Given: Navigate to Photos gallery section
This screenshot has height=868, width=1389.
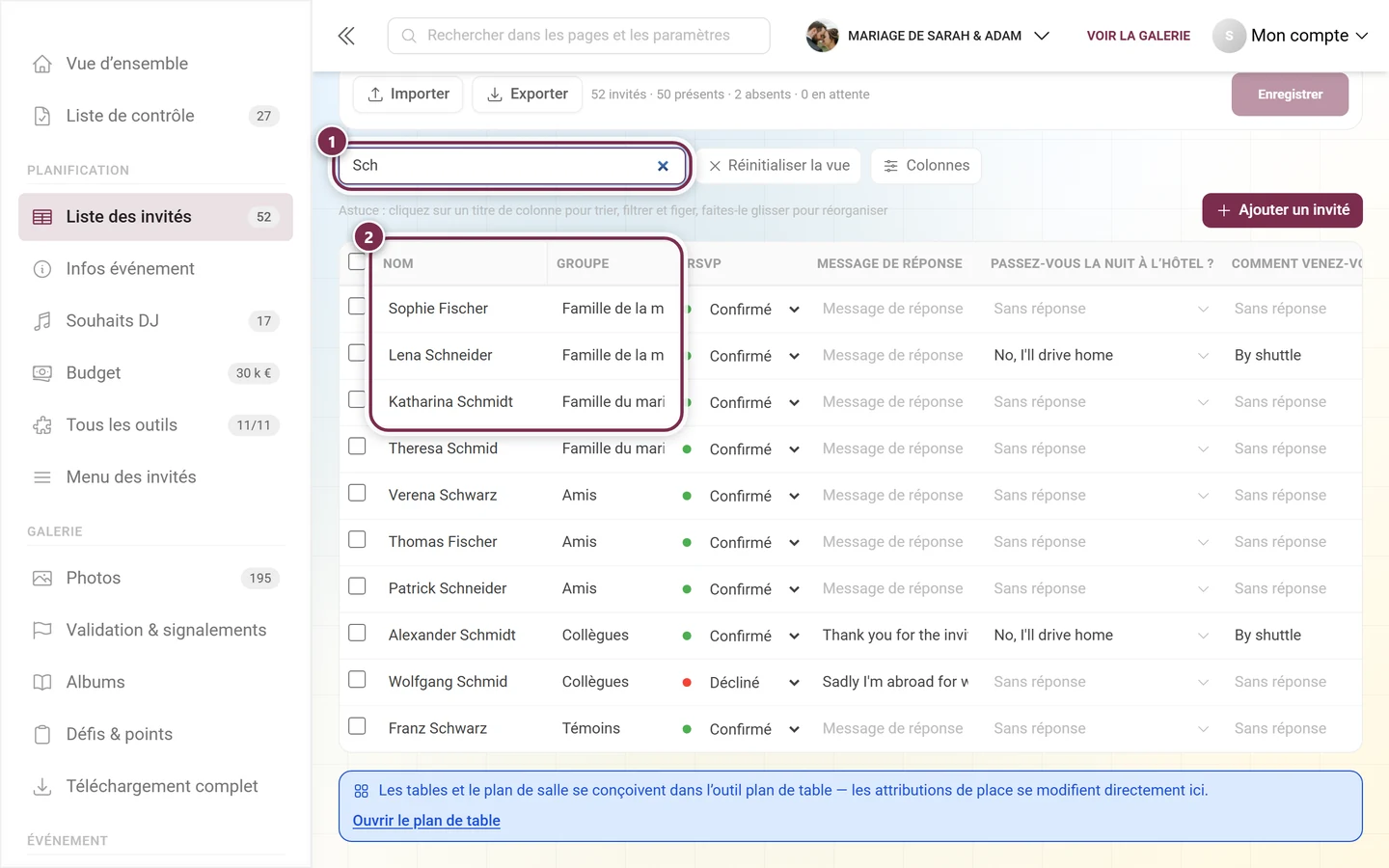Looking at the screenshot, I should point(155,579).
